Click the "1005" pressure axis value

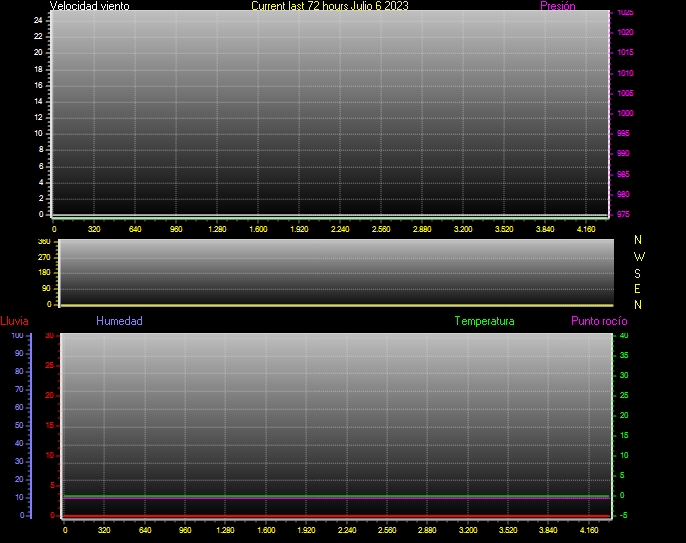pyautogui.click(x=625, y=93)
